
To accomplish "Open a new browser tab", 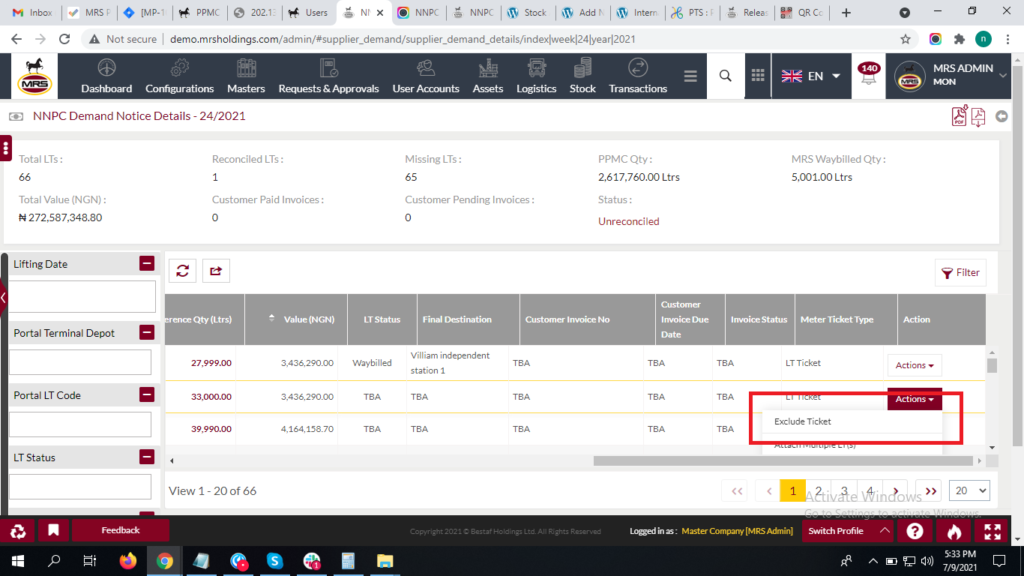I will coord(846,12).
